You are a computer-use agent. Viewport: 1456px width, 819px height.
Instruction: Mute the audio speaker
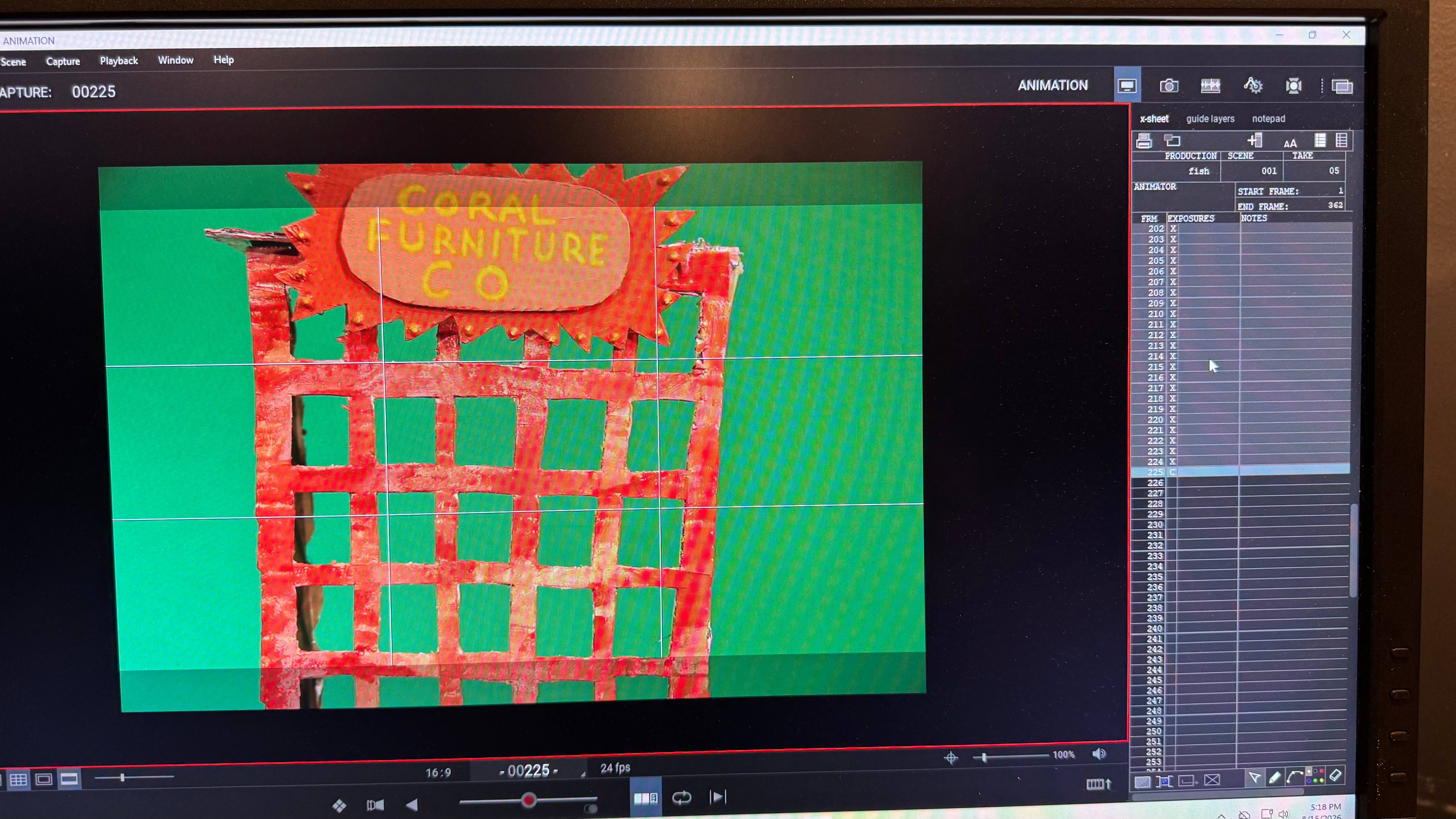click(x=1099, y=754)
